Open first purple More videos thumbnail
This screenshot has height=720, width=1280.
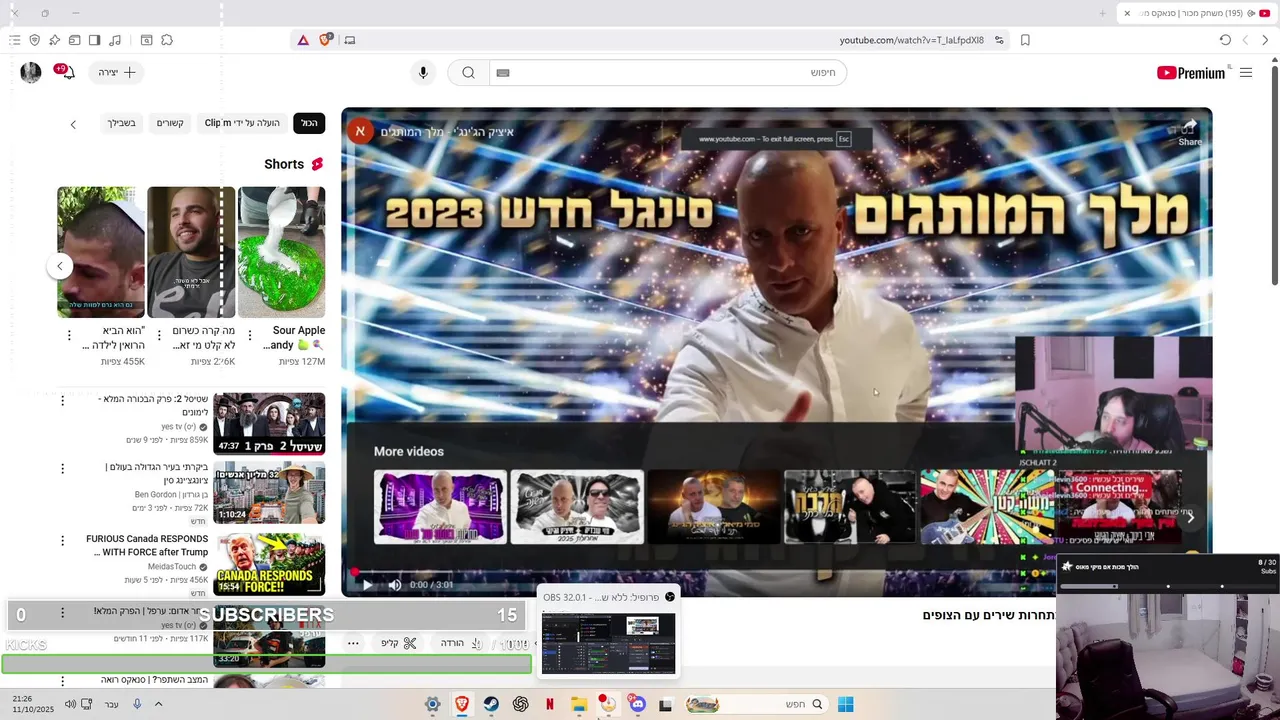pos(440,507)
